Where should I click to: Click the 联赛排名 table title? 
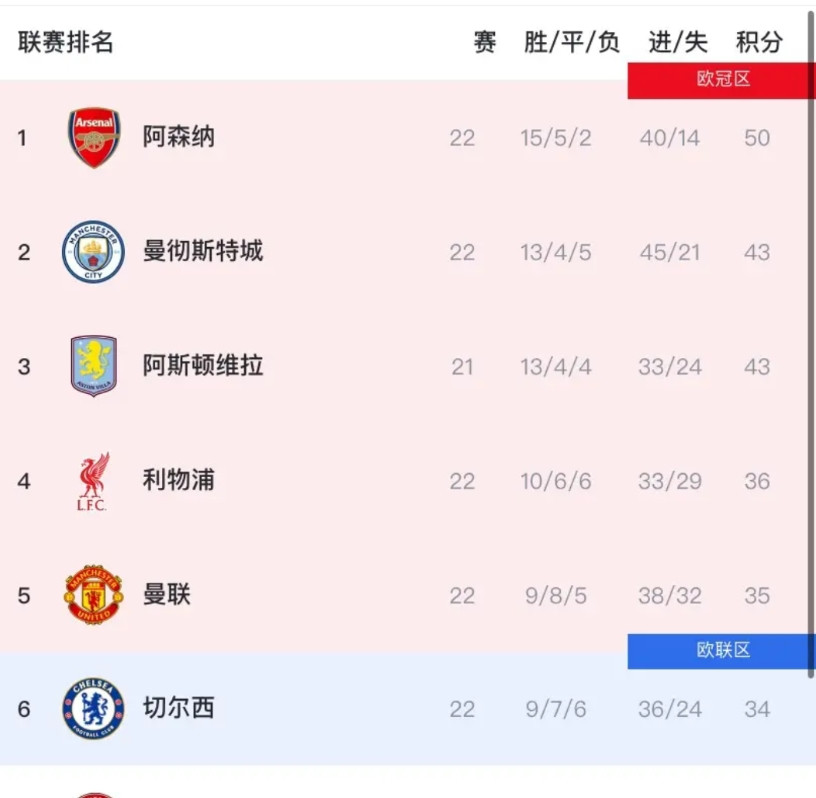click(64, 42)
